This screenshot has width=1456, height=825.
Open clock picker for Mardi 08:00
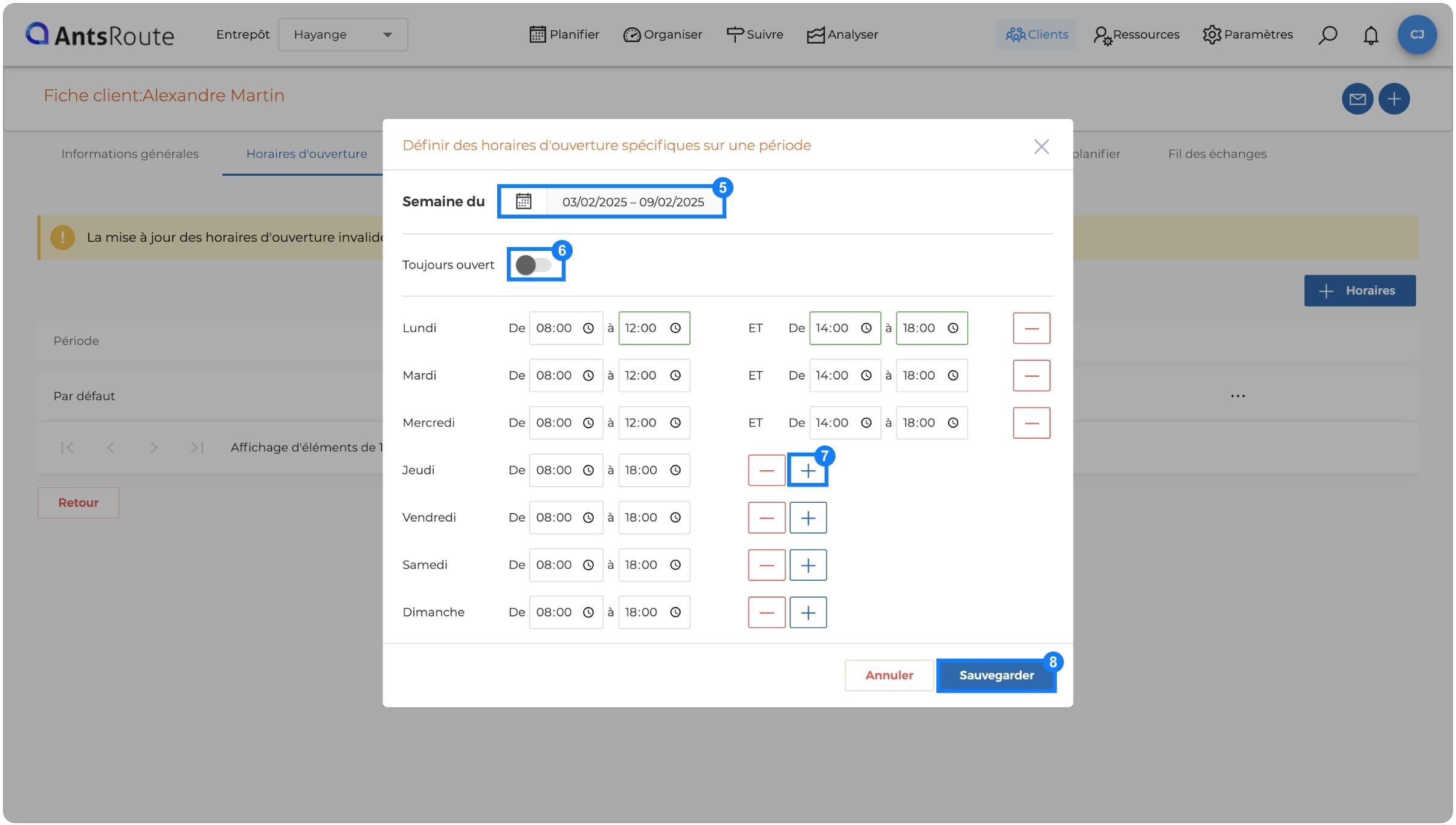tap(588, 375)
